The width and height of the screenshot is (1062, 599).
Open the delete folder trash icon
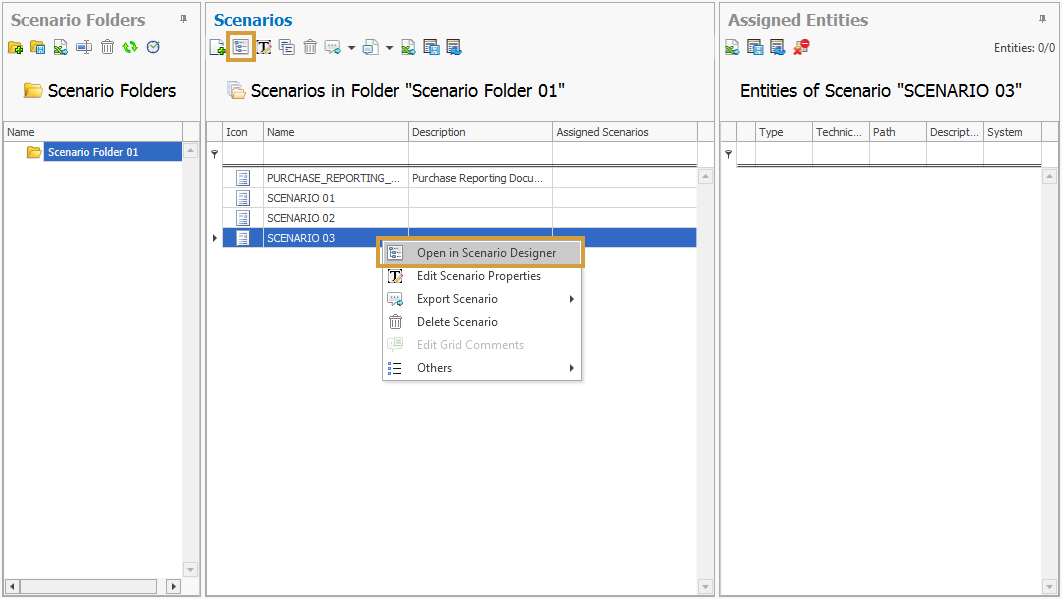pyautogui.click(x=107, y=47)
